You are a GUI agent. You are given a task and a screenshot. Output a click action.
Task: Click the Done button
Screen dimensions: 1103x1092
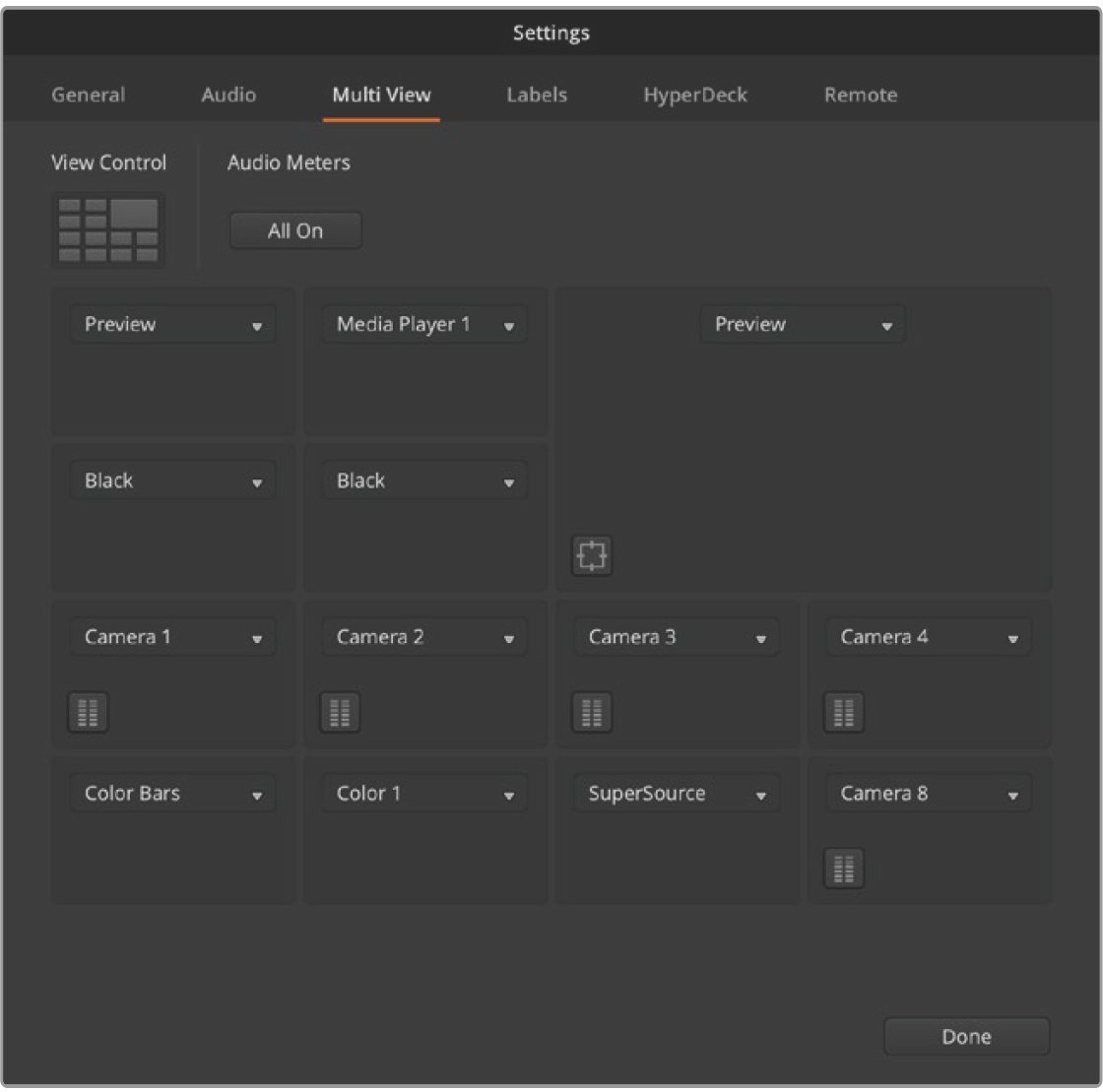966,1037
